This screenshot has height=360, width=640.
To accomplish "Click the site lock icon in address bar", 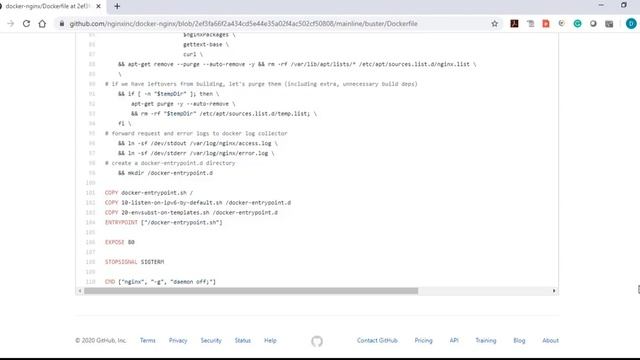I will pyautogui.click(x=62, y=24).
